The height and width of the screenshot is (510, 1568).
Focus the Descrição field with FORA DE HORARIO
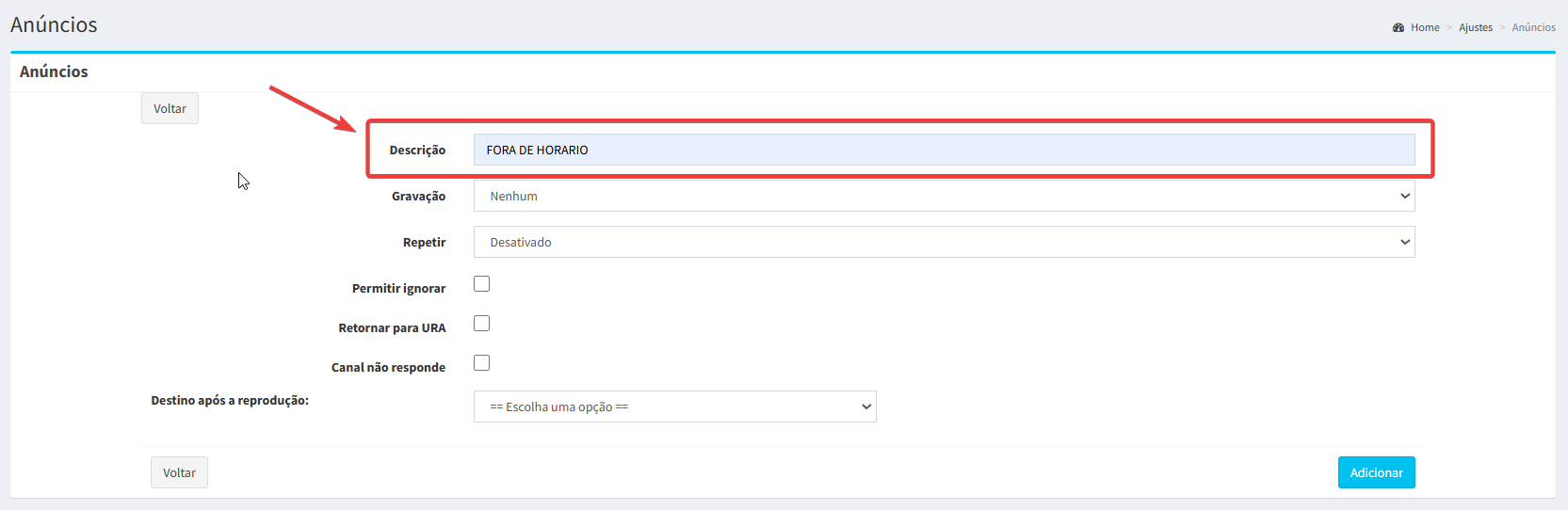943,150
